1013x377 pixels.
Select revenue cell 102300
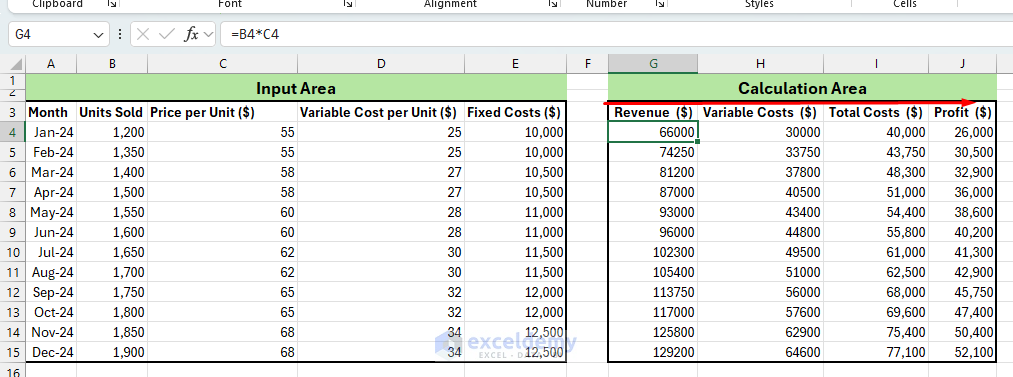653,252
